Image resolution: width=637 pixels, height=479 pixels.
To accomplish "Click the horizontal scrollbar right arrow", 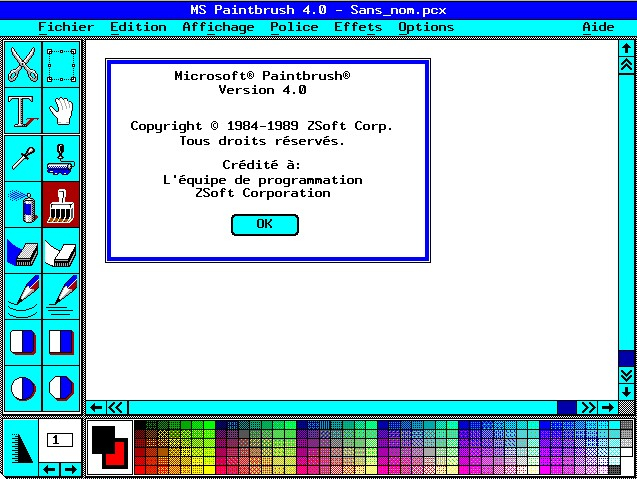I will pos(608,407).
